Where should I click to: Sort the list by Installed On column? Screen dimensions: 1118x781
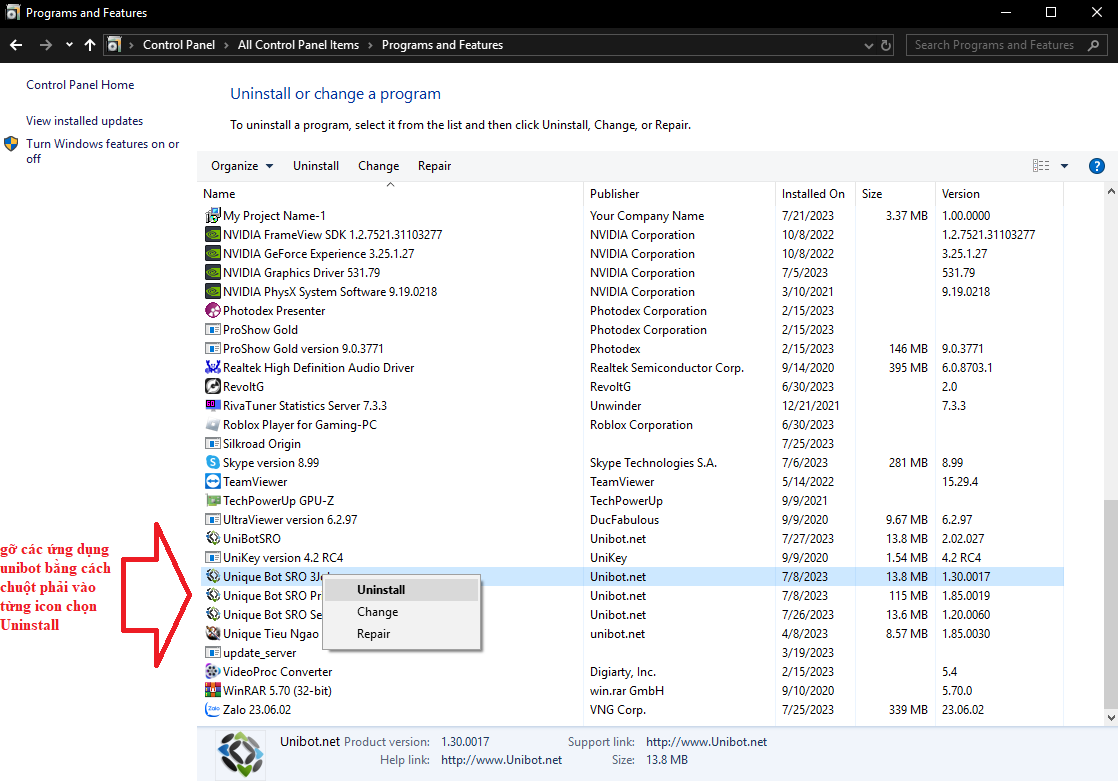coord(815,194)
